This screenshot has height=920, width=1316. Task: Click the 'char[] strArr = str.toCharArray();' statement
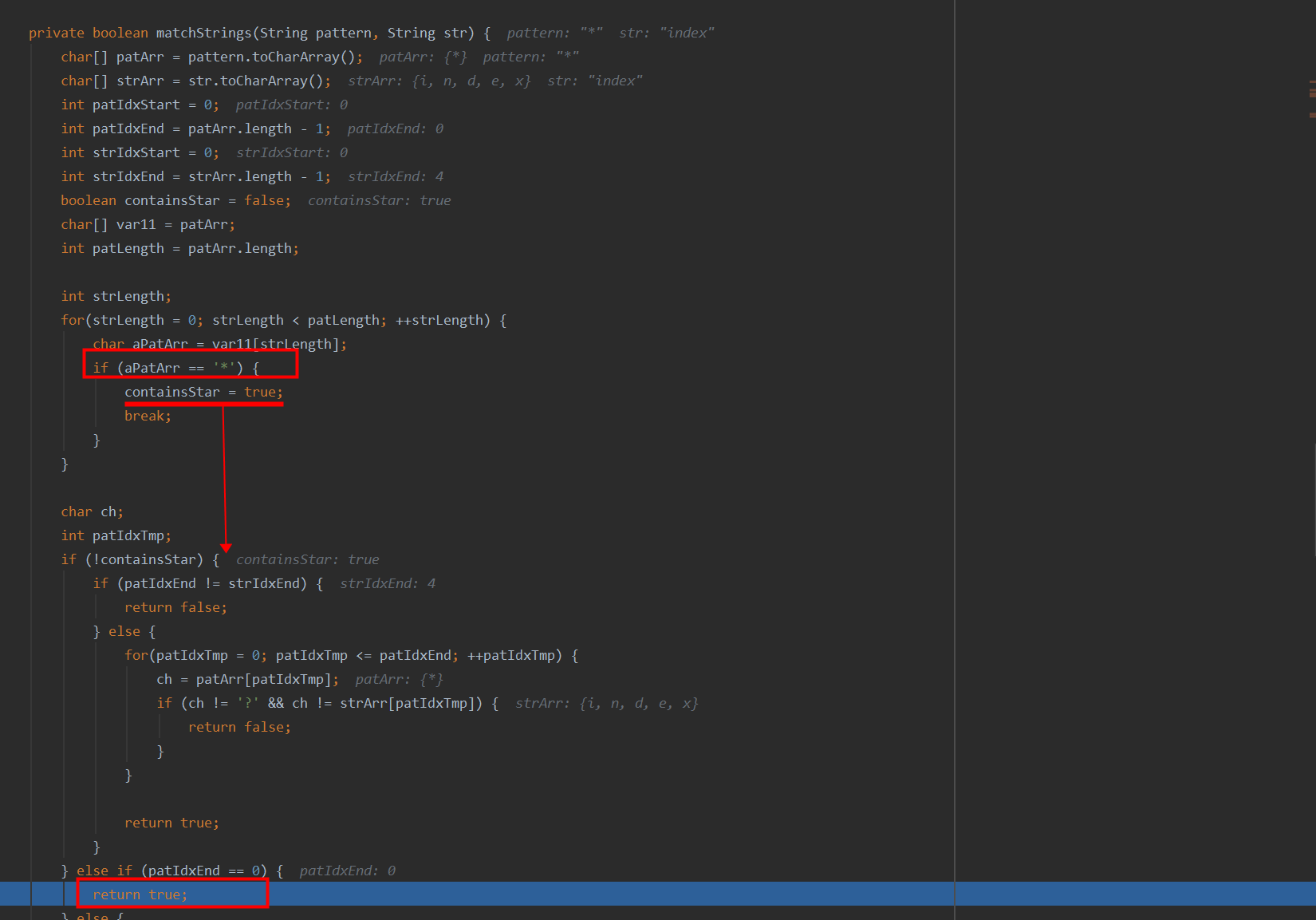point(195,81)
